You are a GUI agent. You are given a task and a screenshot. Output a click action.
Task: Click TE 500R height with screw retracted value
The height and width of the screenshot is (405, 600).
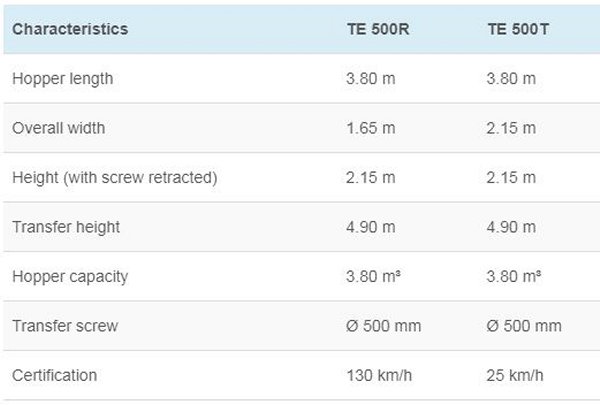[x=370, y=178]
